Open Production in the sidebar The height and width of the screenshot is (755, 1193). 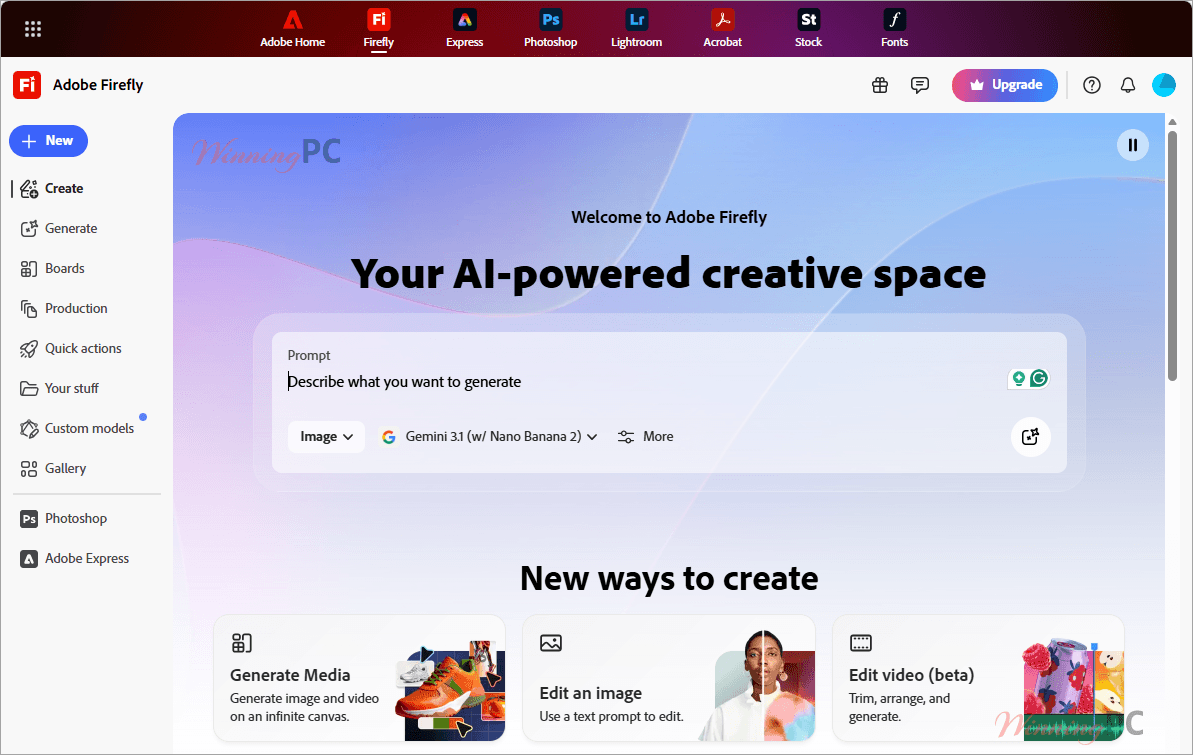63,308
